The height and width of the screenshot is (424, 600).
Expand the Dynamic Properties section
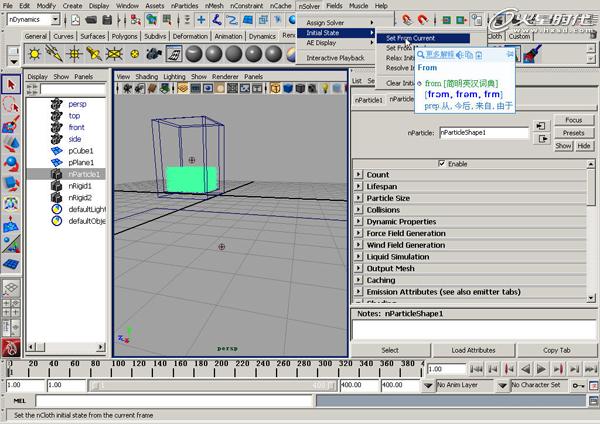tap(358, 221)
